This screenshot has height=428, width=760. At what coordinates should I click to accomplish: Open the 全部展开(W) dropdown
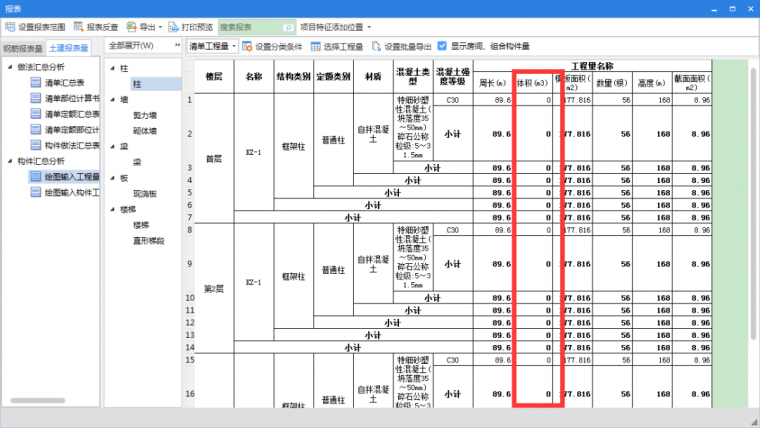pos(138,46)
